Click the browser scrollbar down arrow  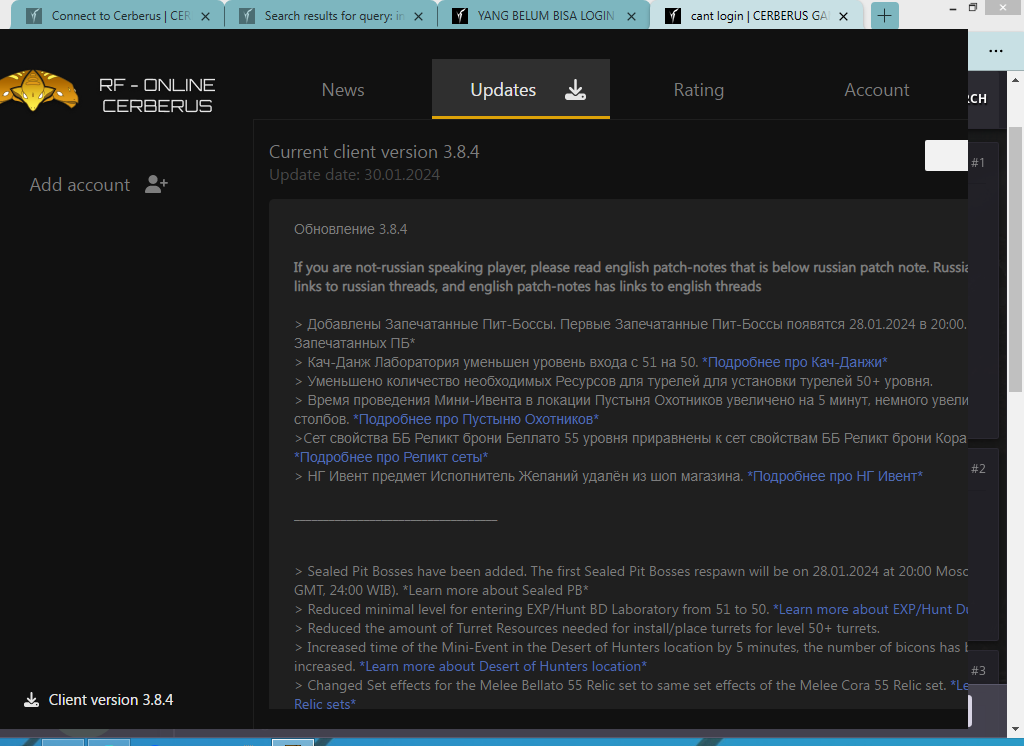[x=1015, y=729]
